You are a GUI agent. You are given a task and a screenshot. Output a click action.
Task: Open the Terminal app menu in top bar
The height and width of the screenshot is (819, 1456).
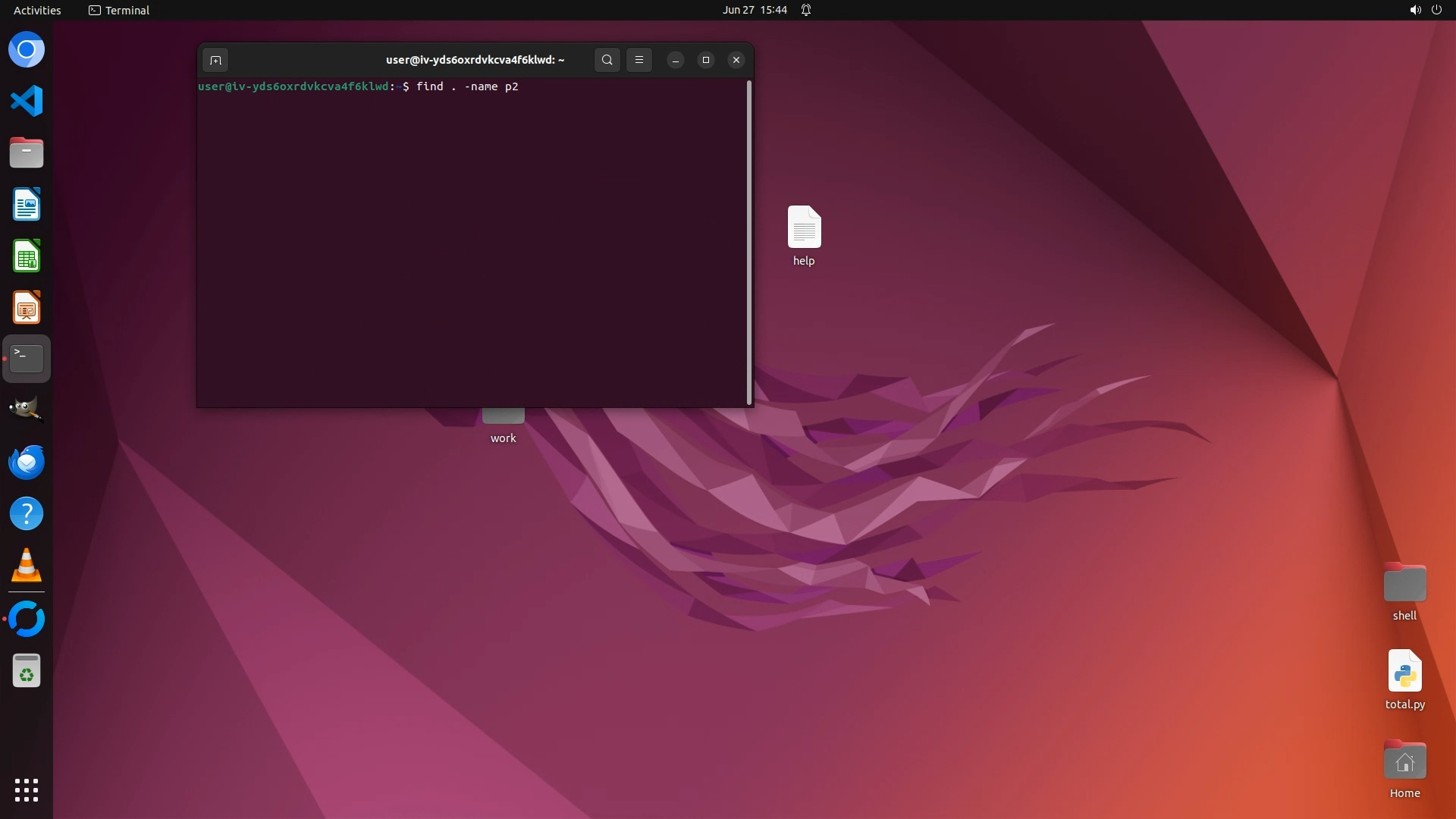pos(119,10)
